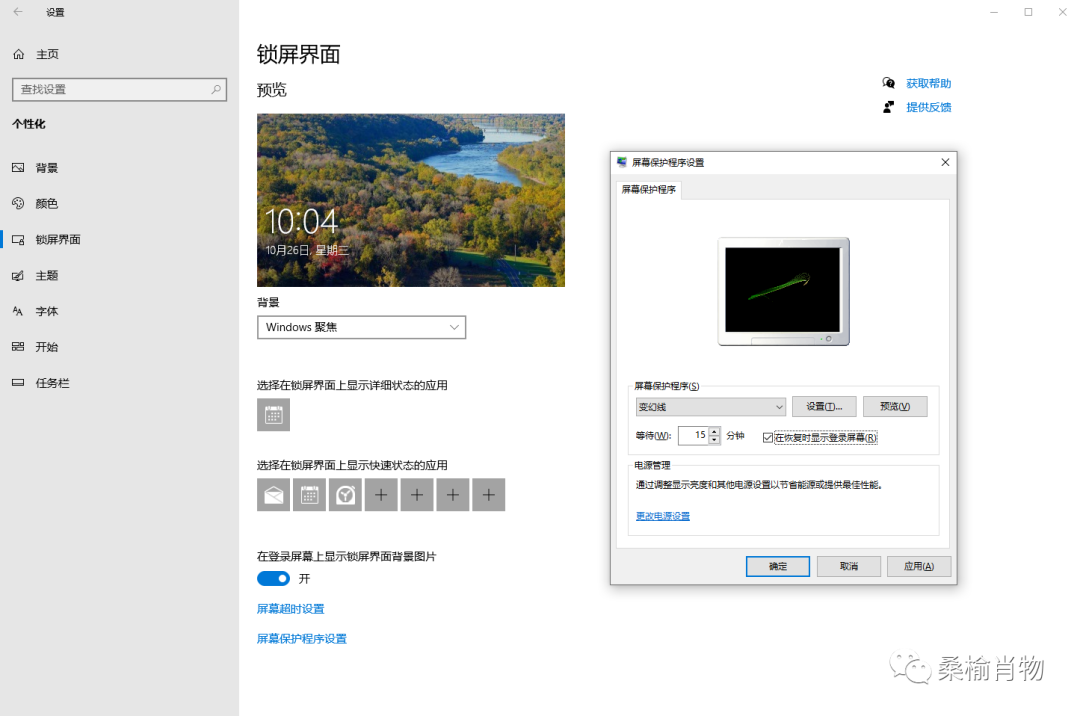Click the screensaver monitor preview
Image resolution: width=1080 pixels, height=716 pixels.
(783, 291)
